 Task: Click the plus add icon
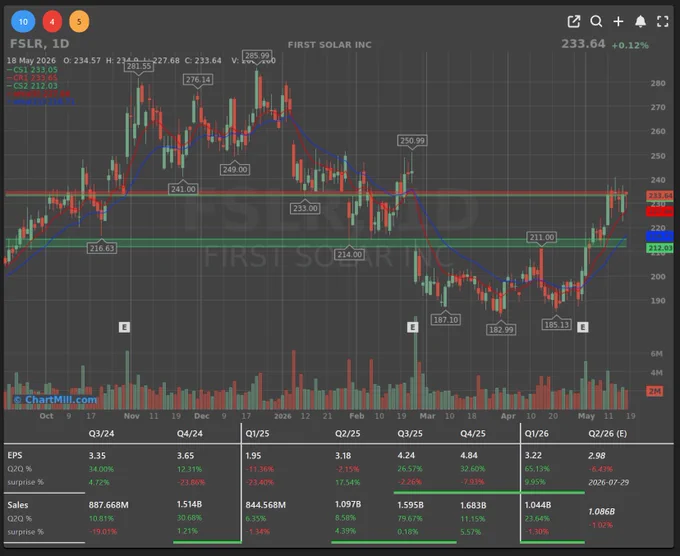[618, 21]
